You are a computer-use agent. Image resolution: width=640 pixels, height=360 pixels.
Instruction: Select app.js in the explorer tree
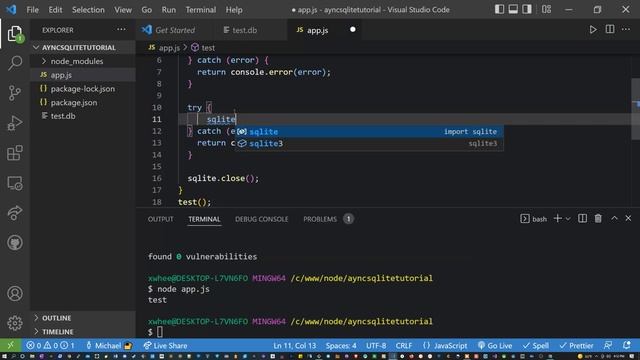pos(83,75)
